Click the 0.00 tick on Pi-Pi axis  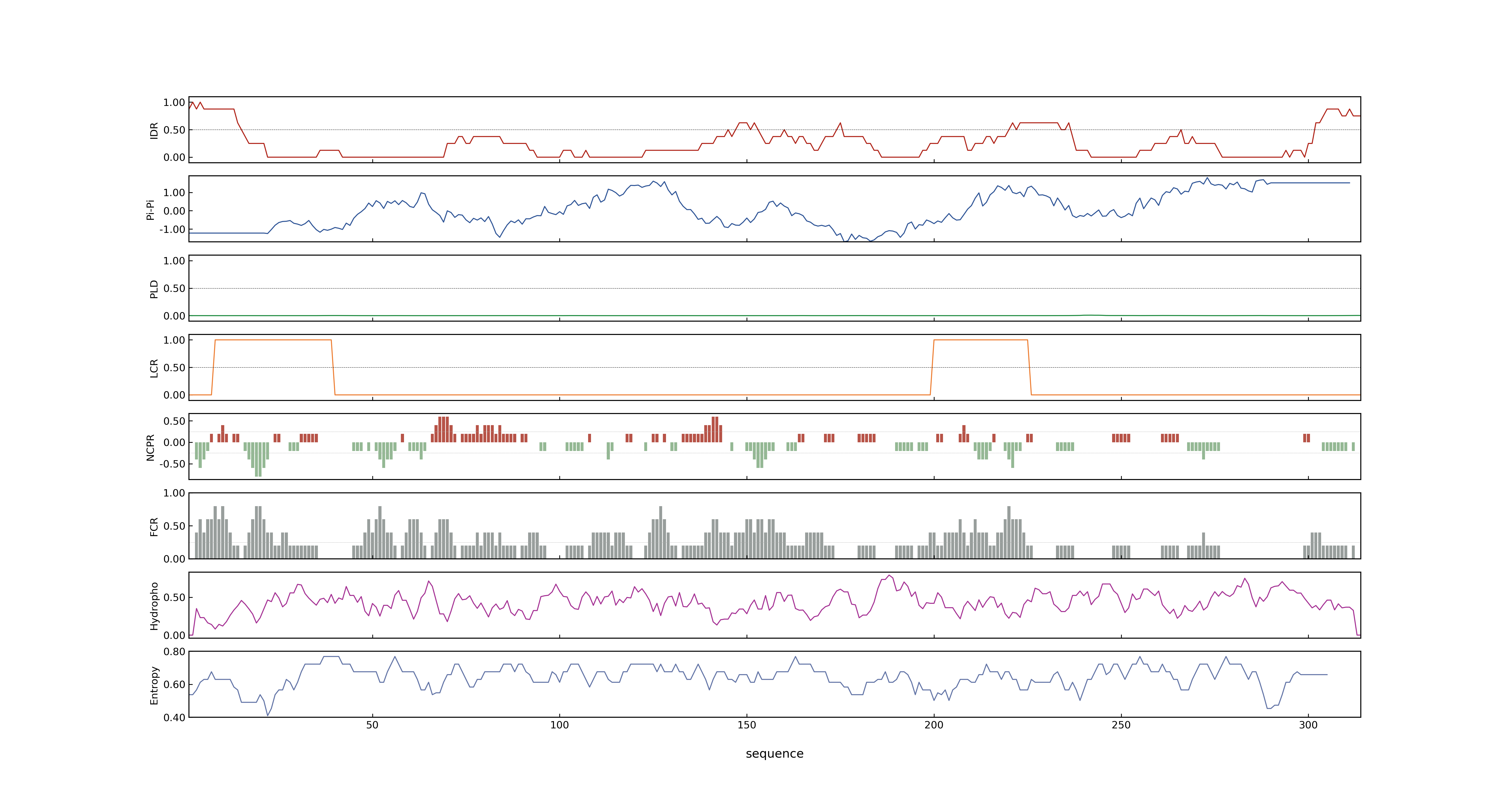pos(174,211)
